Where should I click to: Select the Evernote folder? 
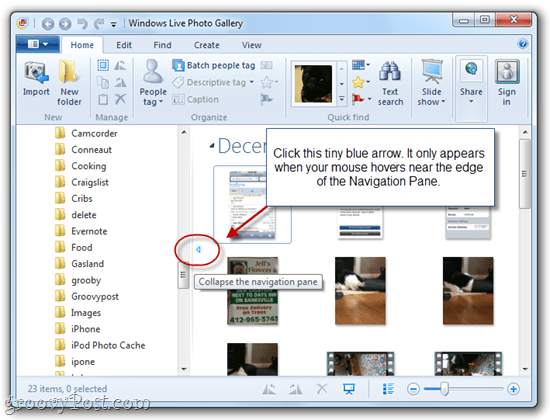click(81, 231)
